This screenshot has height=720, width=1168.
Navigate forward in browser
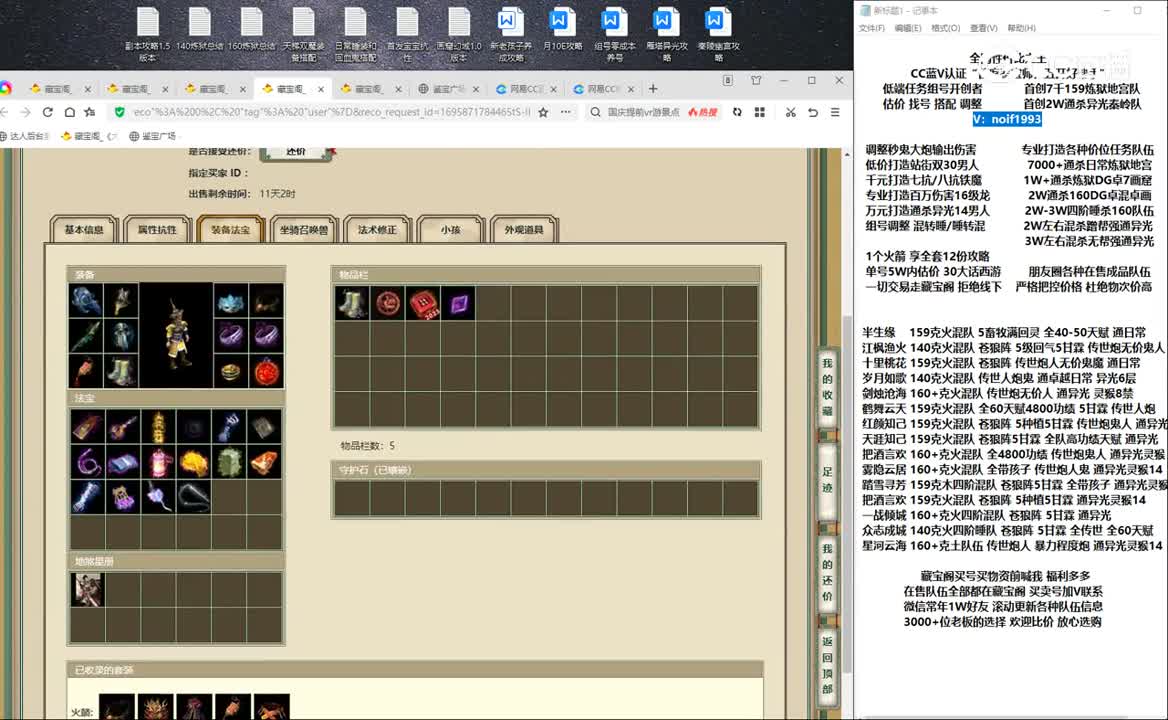(25, 112)
